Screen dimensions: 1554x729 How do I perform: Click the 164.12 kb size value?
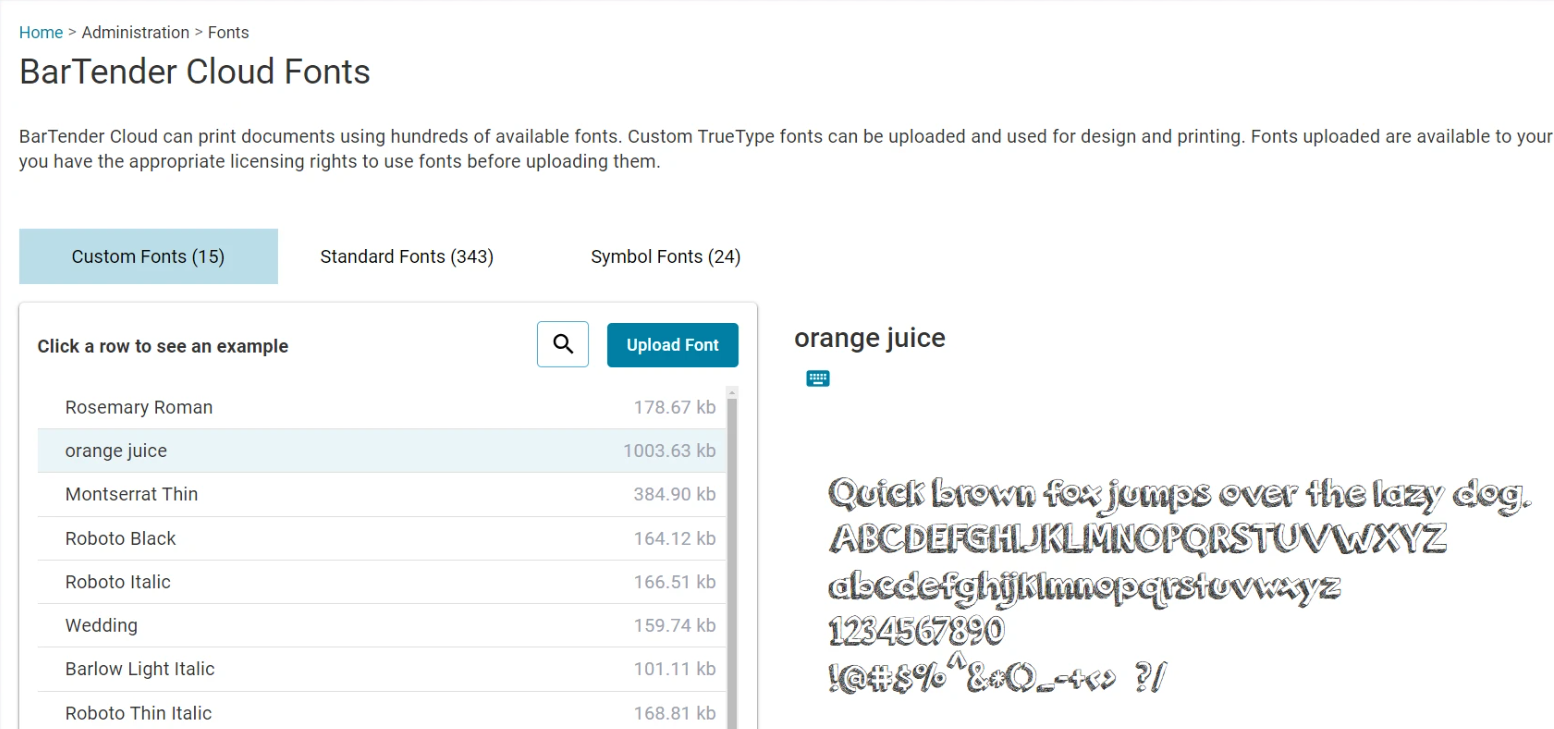[x=675, y=538]
